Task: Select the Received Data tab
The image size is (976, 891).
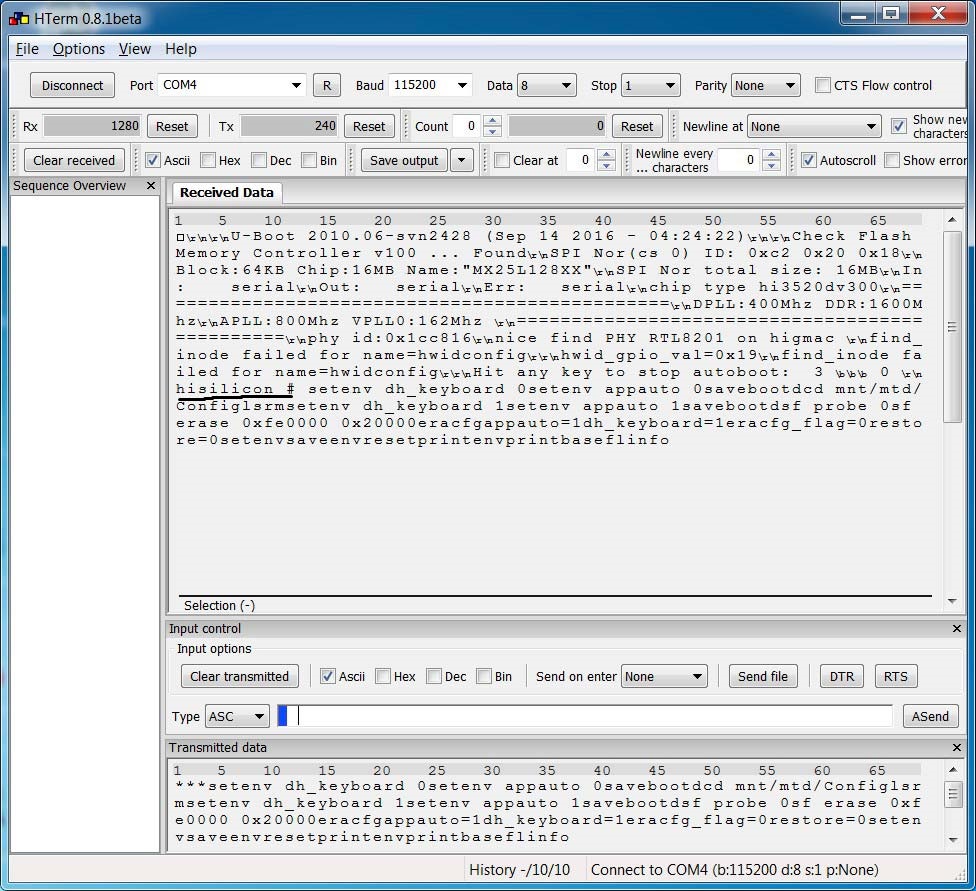Action: 226,193
